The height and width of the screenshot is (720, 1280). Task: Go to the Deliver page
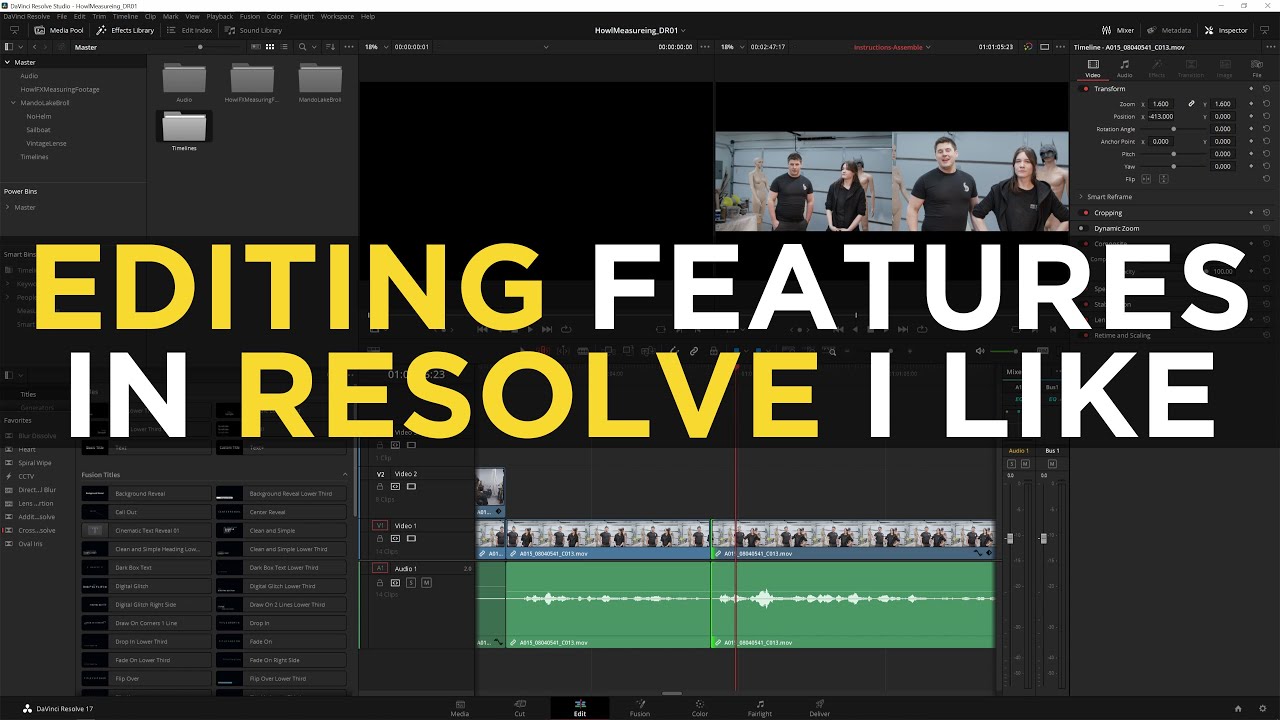click(x=820, y=708)
